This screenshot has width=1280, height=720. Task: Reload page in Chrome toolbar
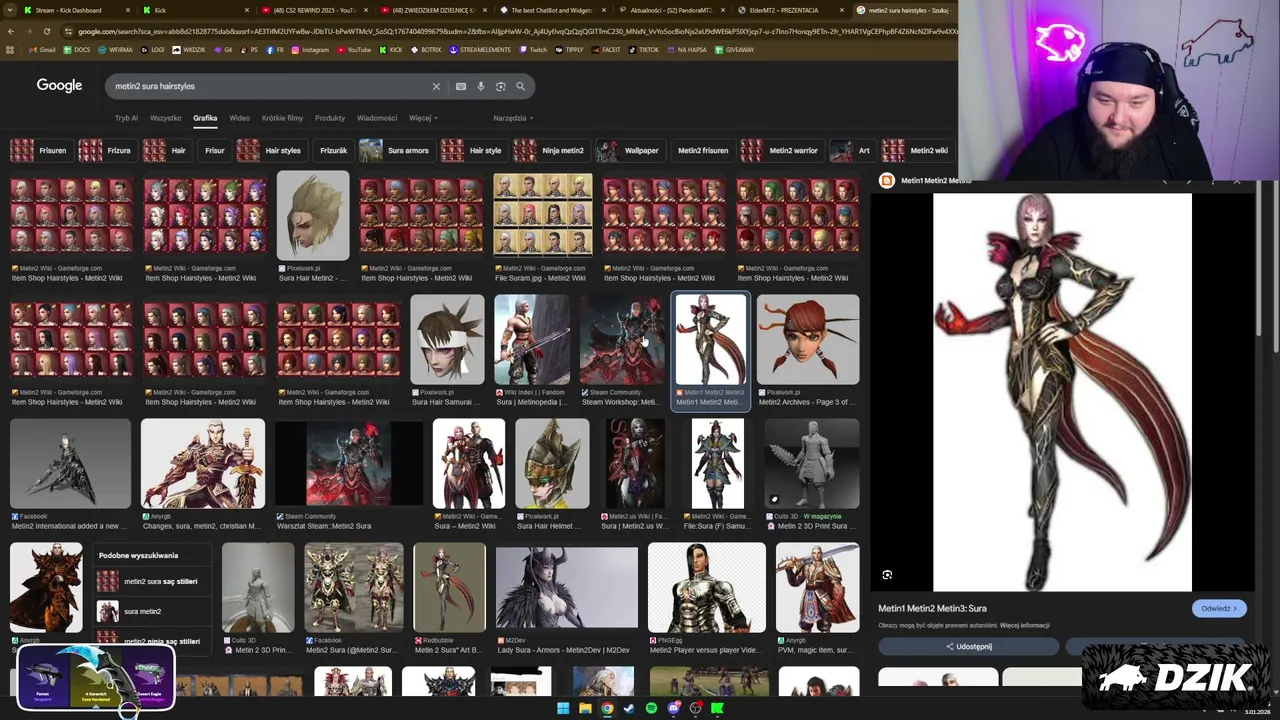click(x=46, y=31)
